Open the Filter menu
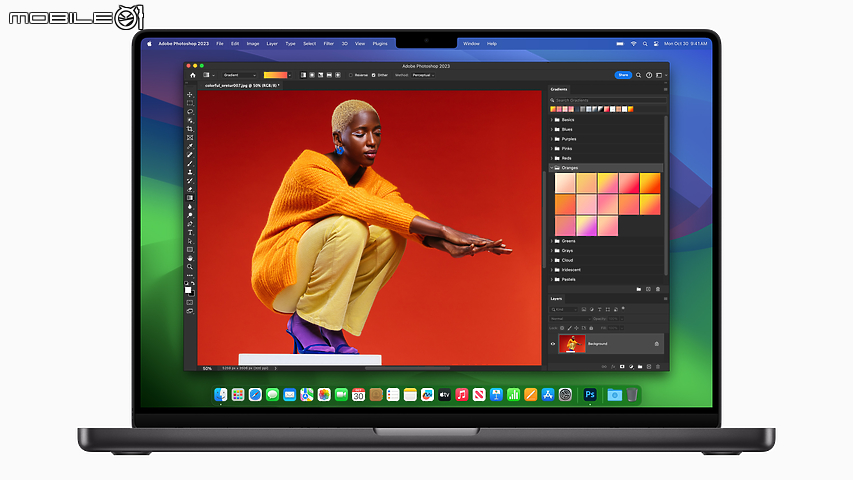Viewport: 853px width, 480px height. pyautogui.click(x=329, y=44)
